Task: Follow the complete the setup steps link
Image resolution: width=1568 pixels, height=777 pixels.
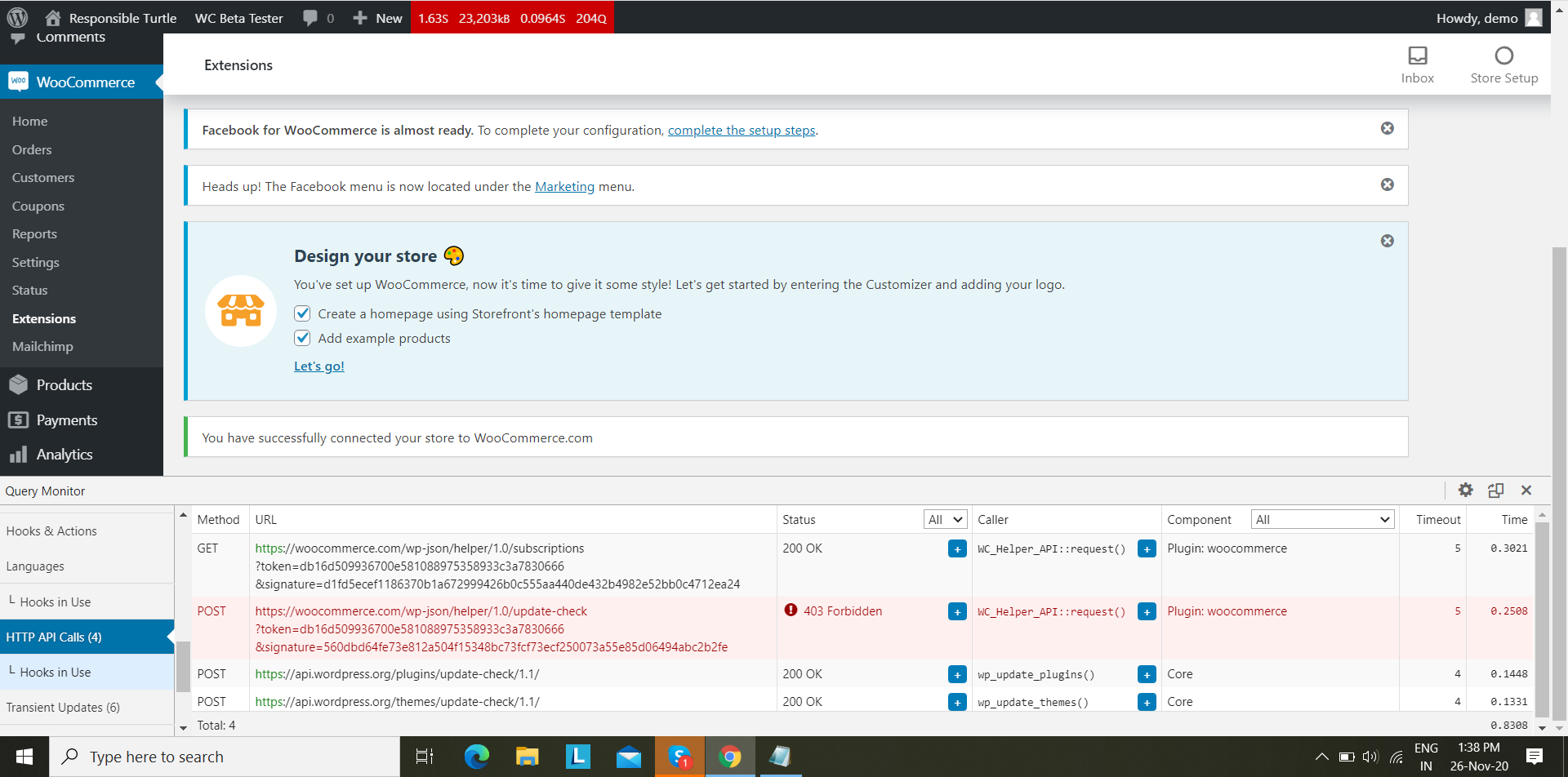Action: [x=741, y=130]
